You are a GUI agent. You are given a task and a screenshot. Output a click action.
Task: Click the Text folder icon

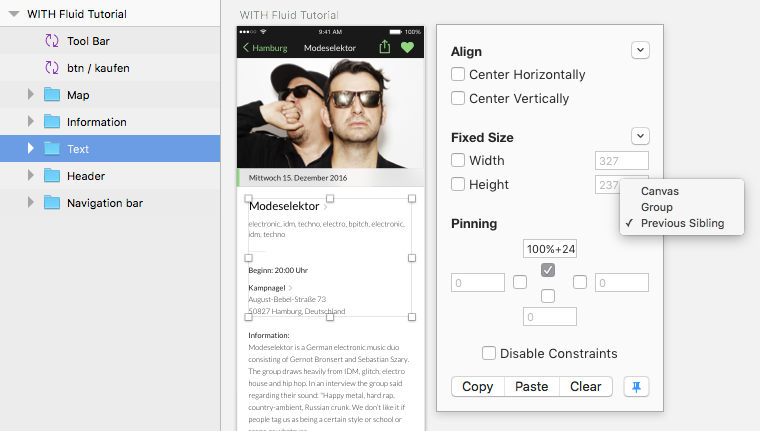coord(52,148)
